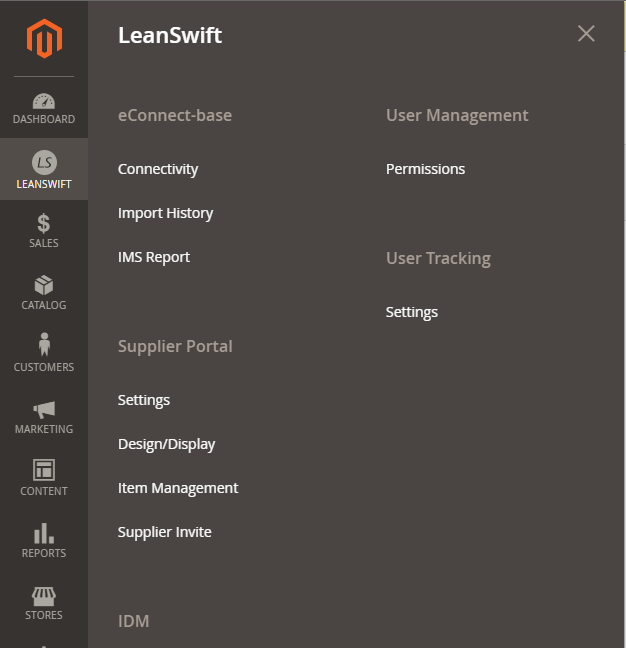Screen dimensions: 626x648
Task: Open the Customers person icon
Action: click(44, 344)
